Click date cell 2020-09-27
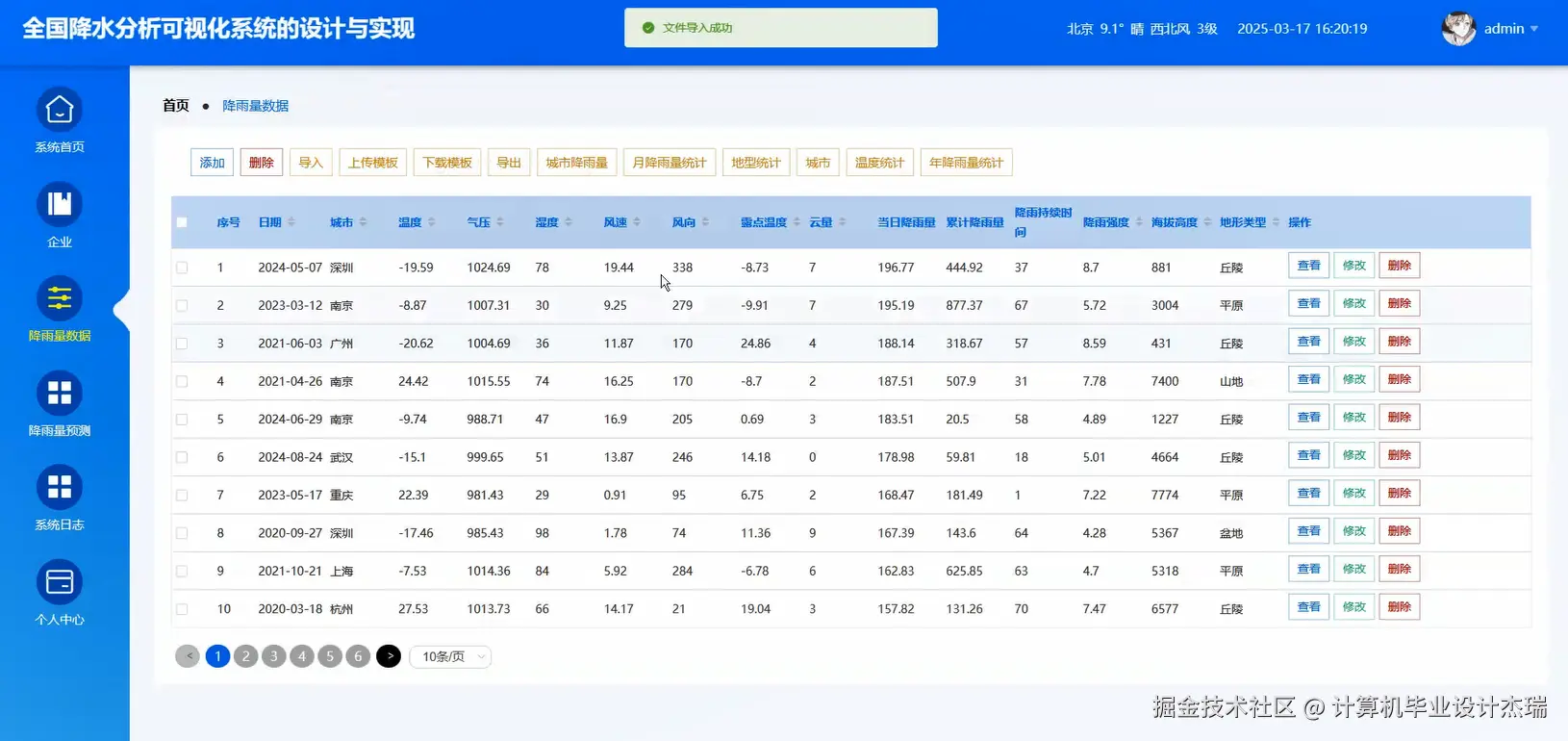Screen dimensions: 1568x741 tap(290, 533)
